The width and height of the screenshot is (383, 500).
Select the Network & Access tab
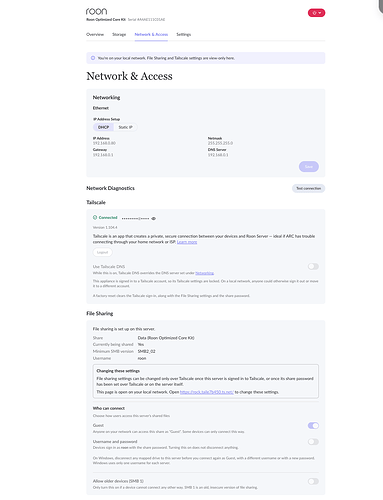pyautogui.click(x=151, y=34)
